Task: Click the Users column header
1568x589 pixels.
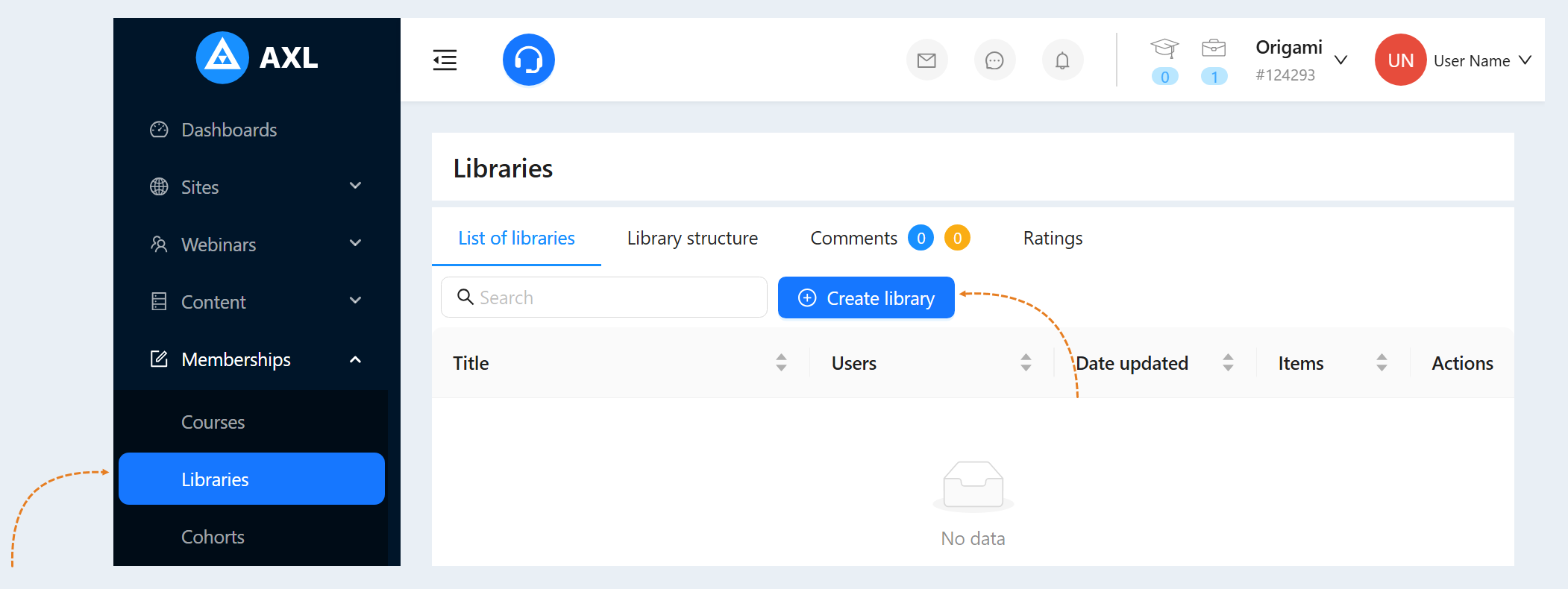Action: tap(853, 363)
